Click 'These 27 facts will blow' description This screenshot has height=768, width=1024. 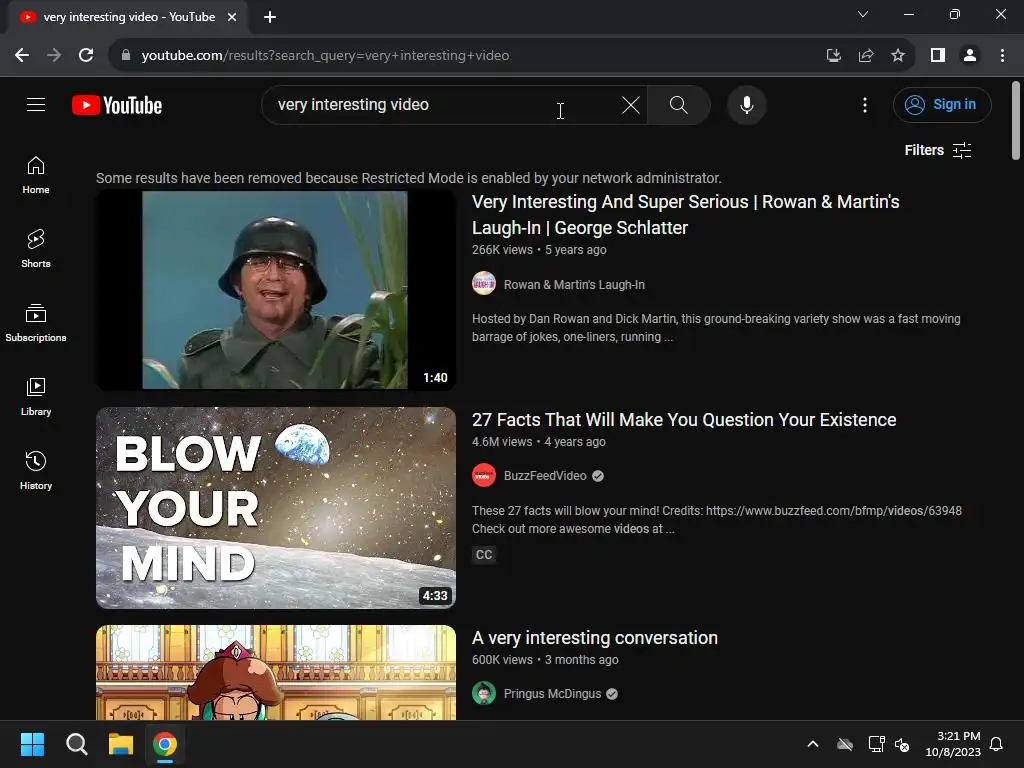[717, 520]
